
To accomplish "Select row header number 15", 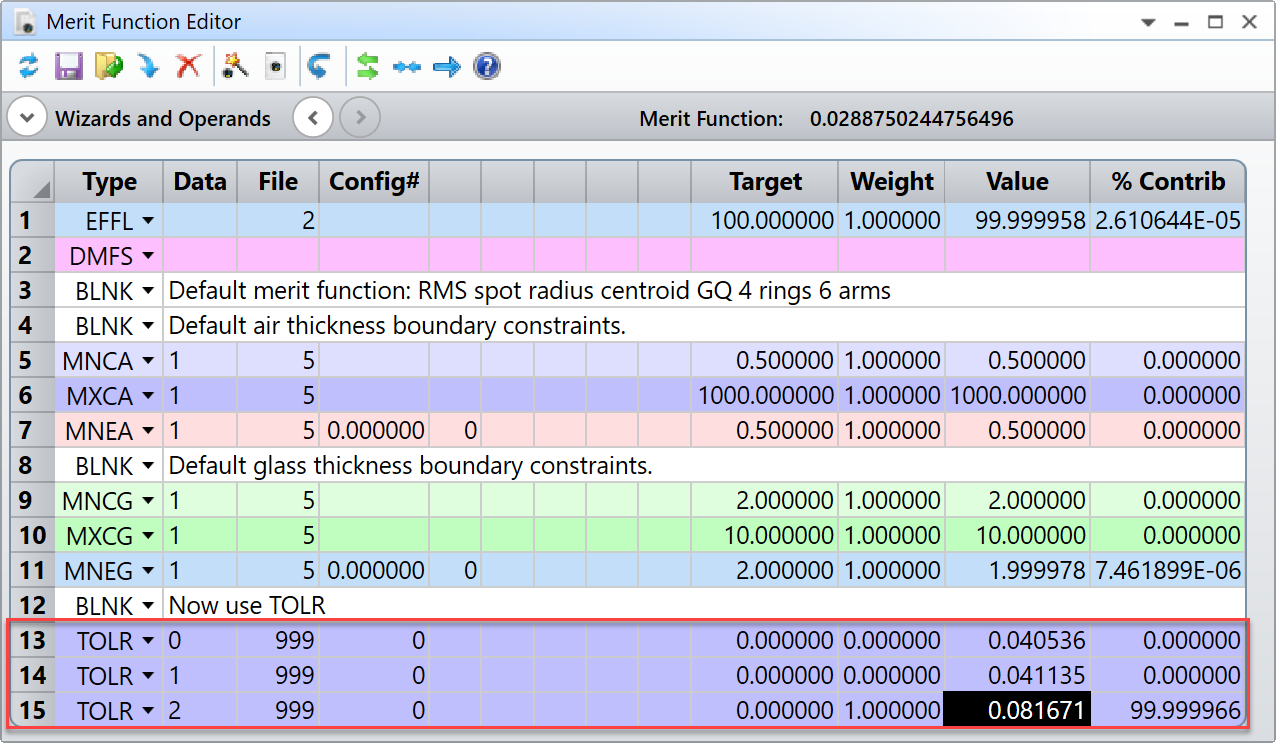I will (32, 711).
